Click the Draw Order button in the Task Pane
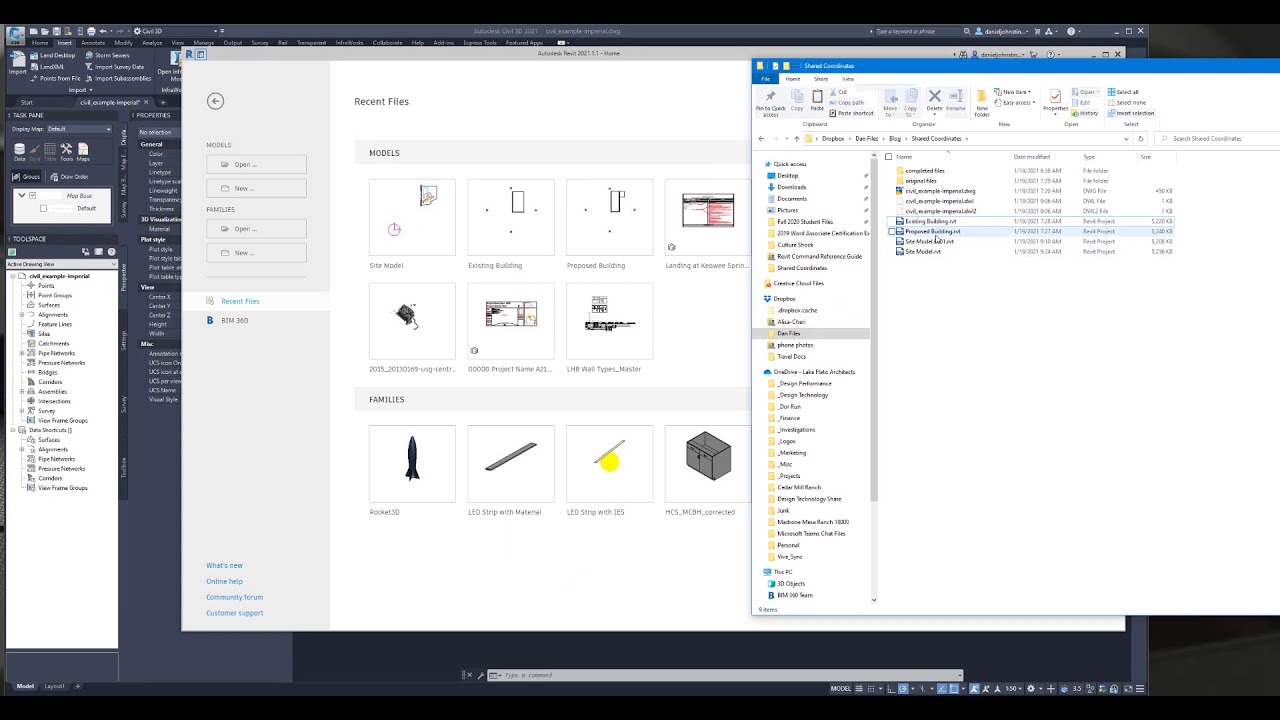The image size is (1280, 720). pos(69,177)
